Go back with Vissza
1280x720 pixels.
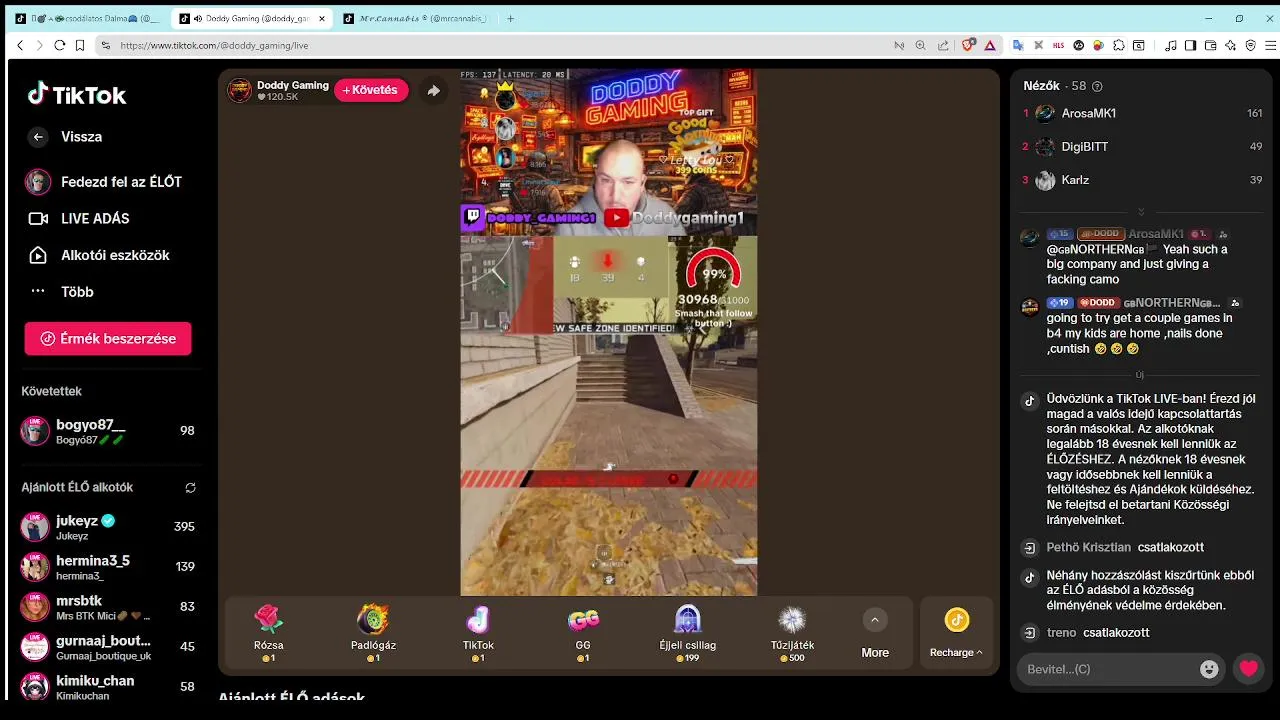[x=65, y=137]
